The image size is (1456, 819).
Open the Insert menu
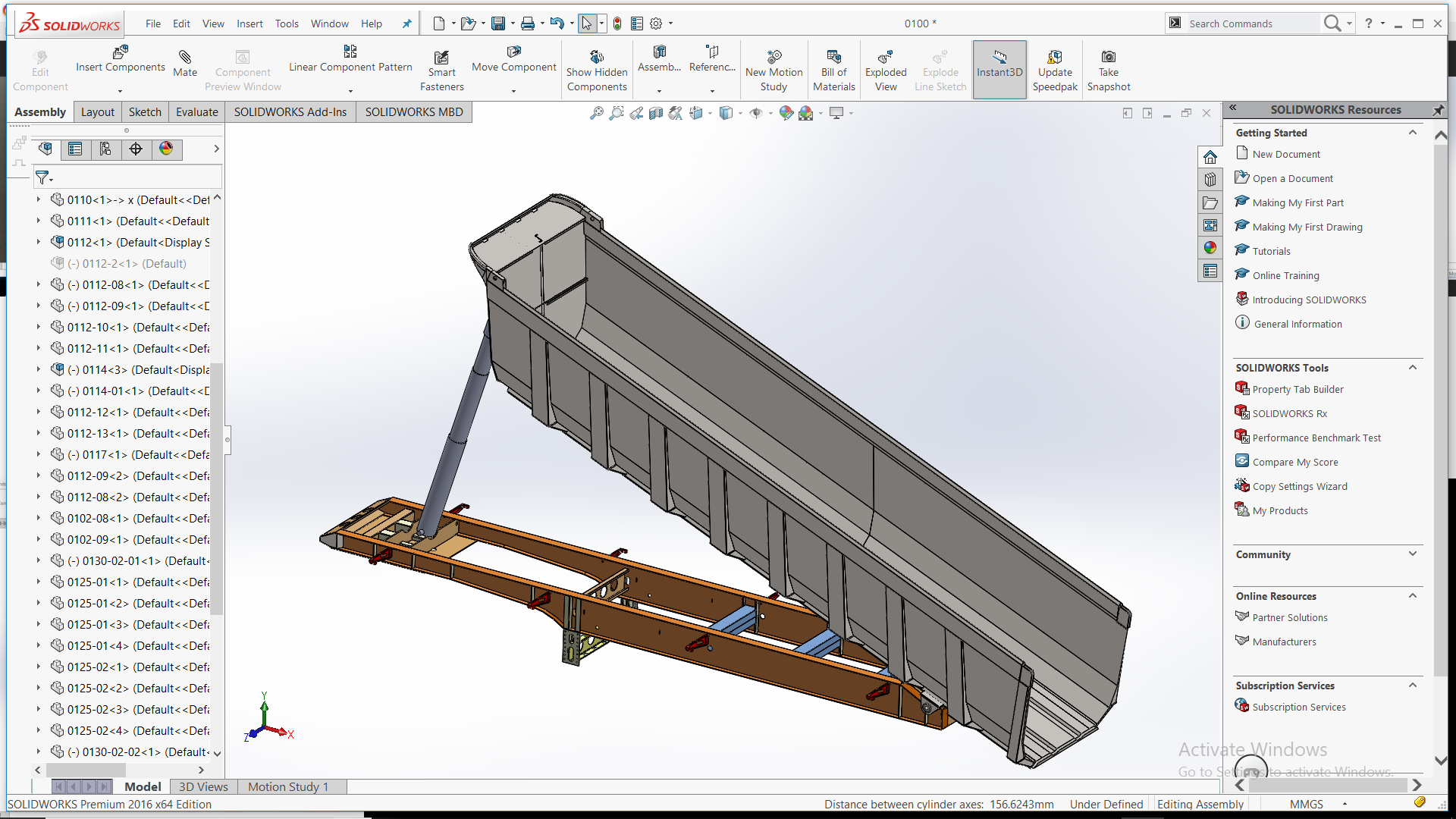249,24
